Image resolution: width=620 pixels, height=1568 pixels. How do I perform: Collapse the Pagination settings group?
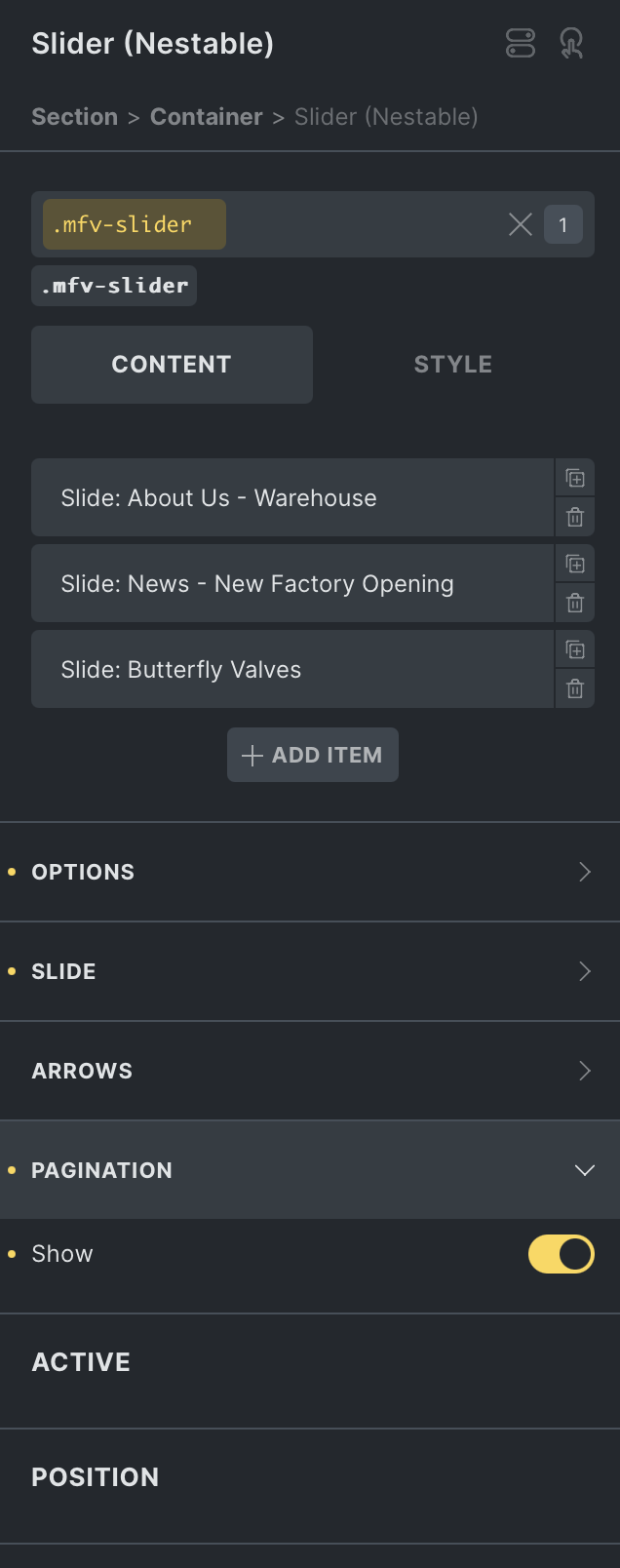(310, 1170)
